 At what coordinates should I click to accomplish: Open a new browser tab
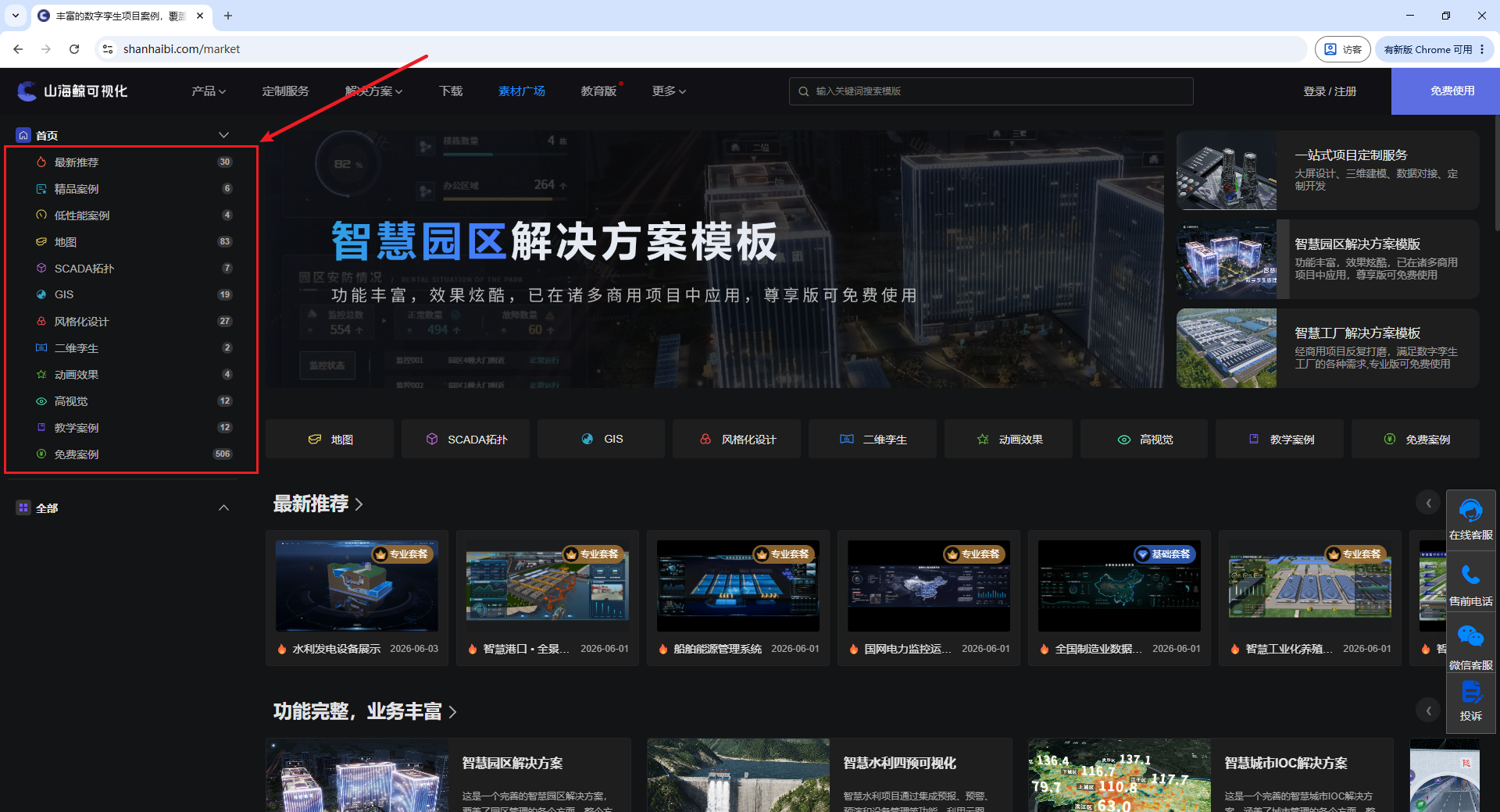pos(228,16)
